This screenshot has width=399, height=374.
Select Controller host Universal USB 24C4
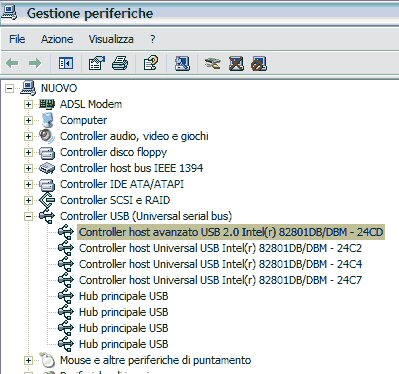click(x=220, y=264)
